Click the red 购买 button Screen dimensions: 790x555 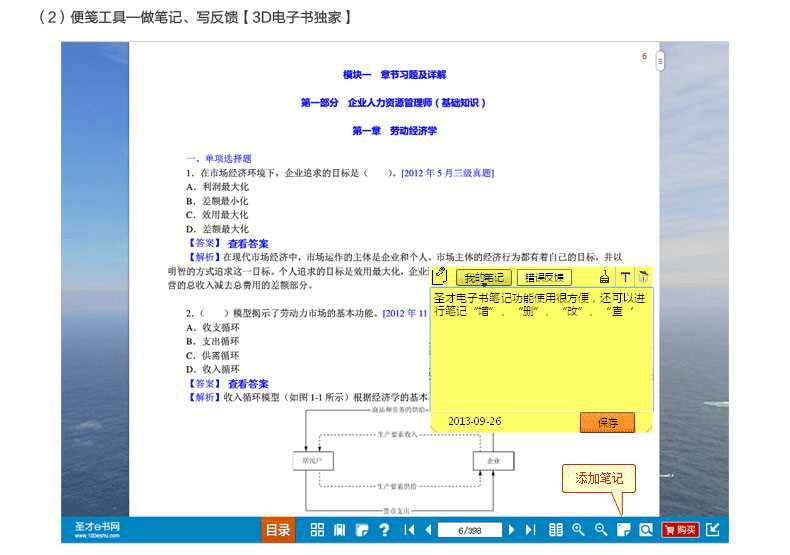[680, 530]
